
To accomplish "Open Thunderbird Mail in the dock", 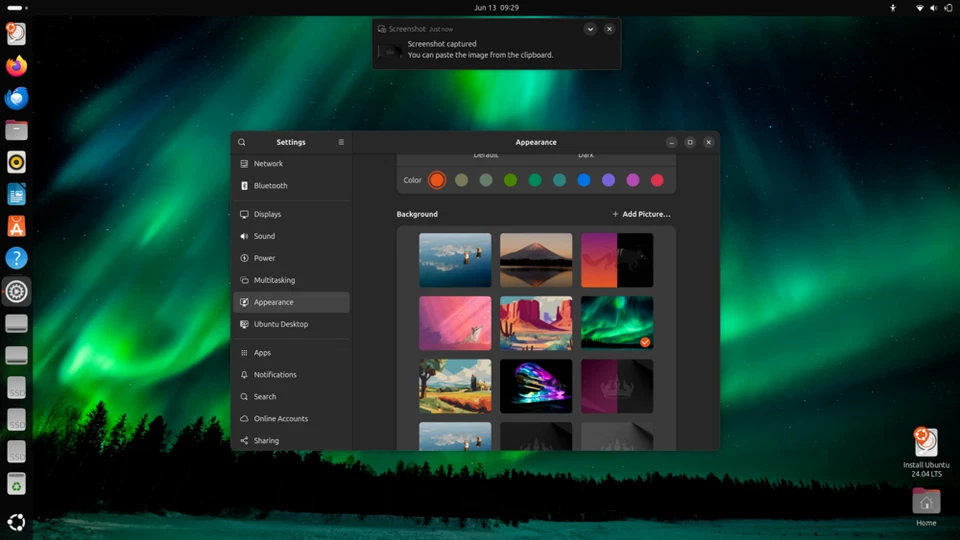I will tap(16, 98).
